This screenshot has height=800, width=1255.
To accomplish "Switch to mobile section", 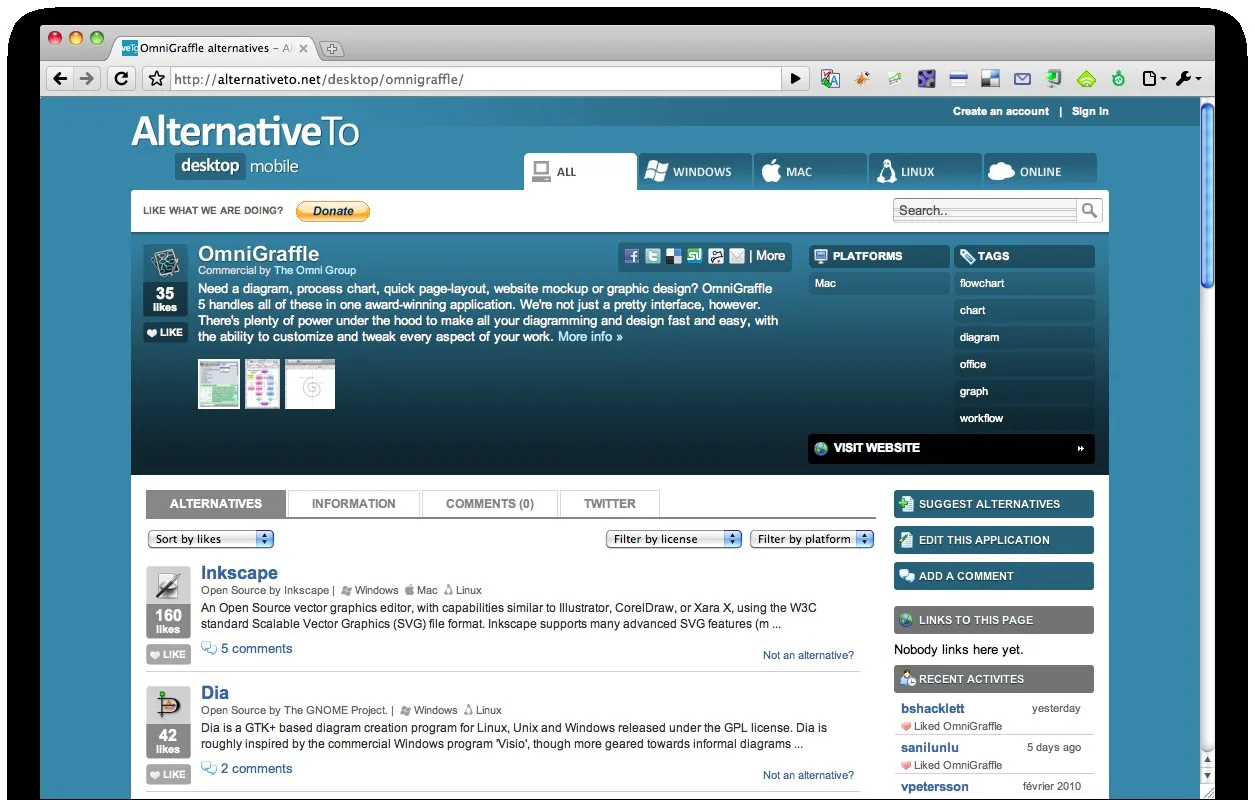I will (274, 166).
